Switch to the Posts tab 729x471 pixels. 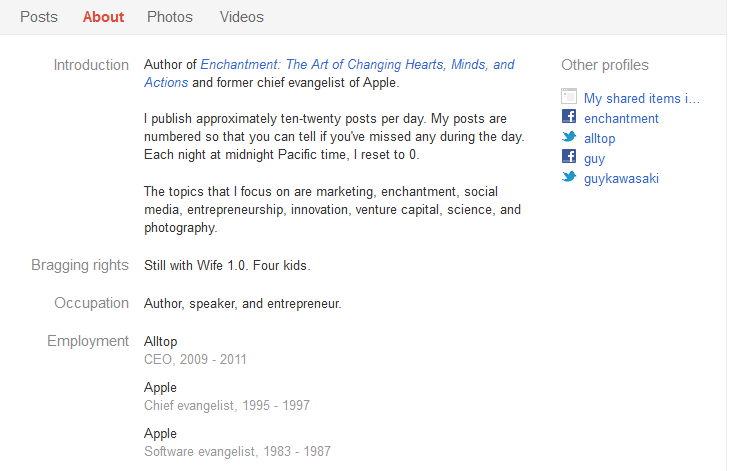point(39,17)
